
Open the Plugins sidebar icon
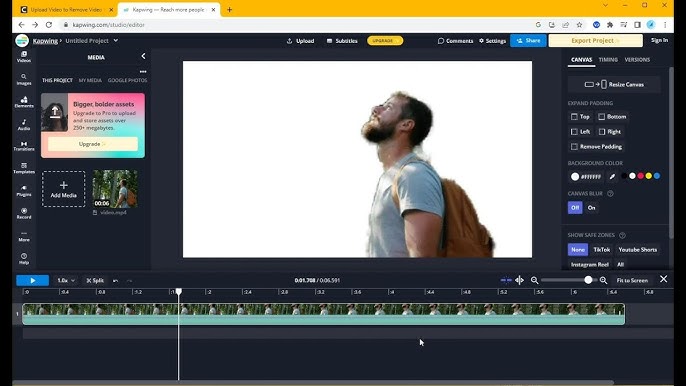pos(24,191)
